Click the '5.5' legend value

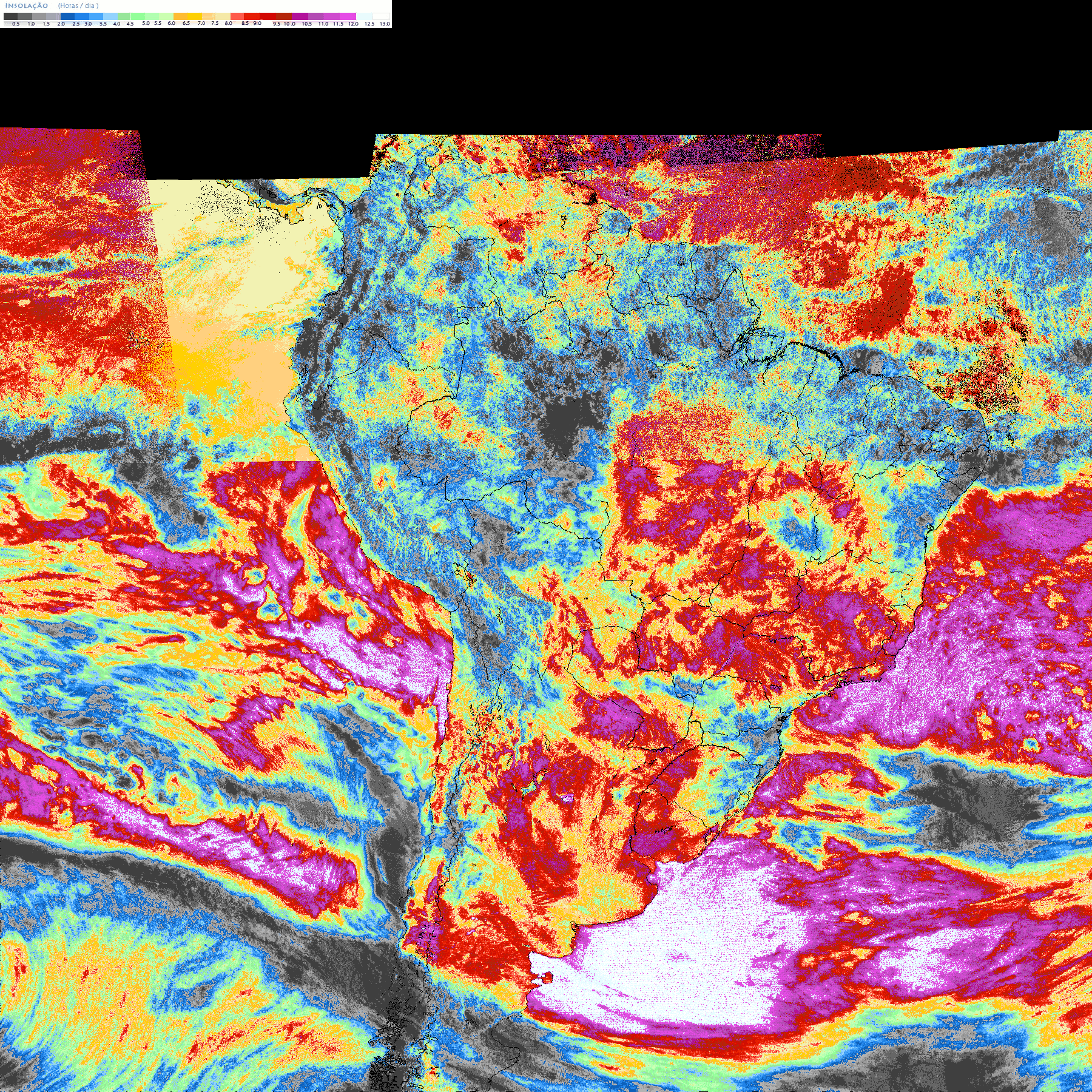(x=158, y=23)
